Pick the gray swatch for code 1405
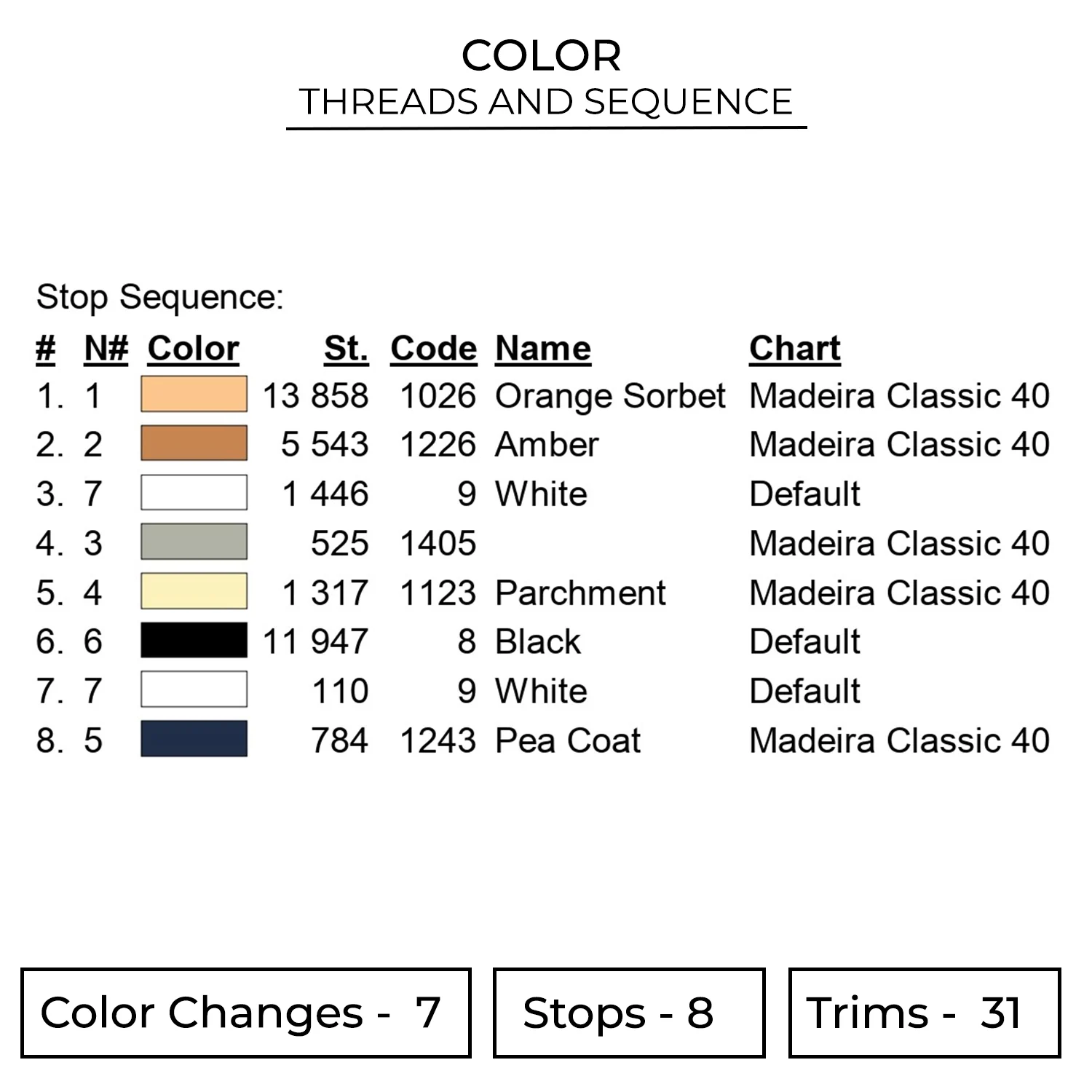The height and width of the screenshot is (1092, 1092). (194, 542)
